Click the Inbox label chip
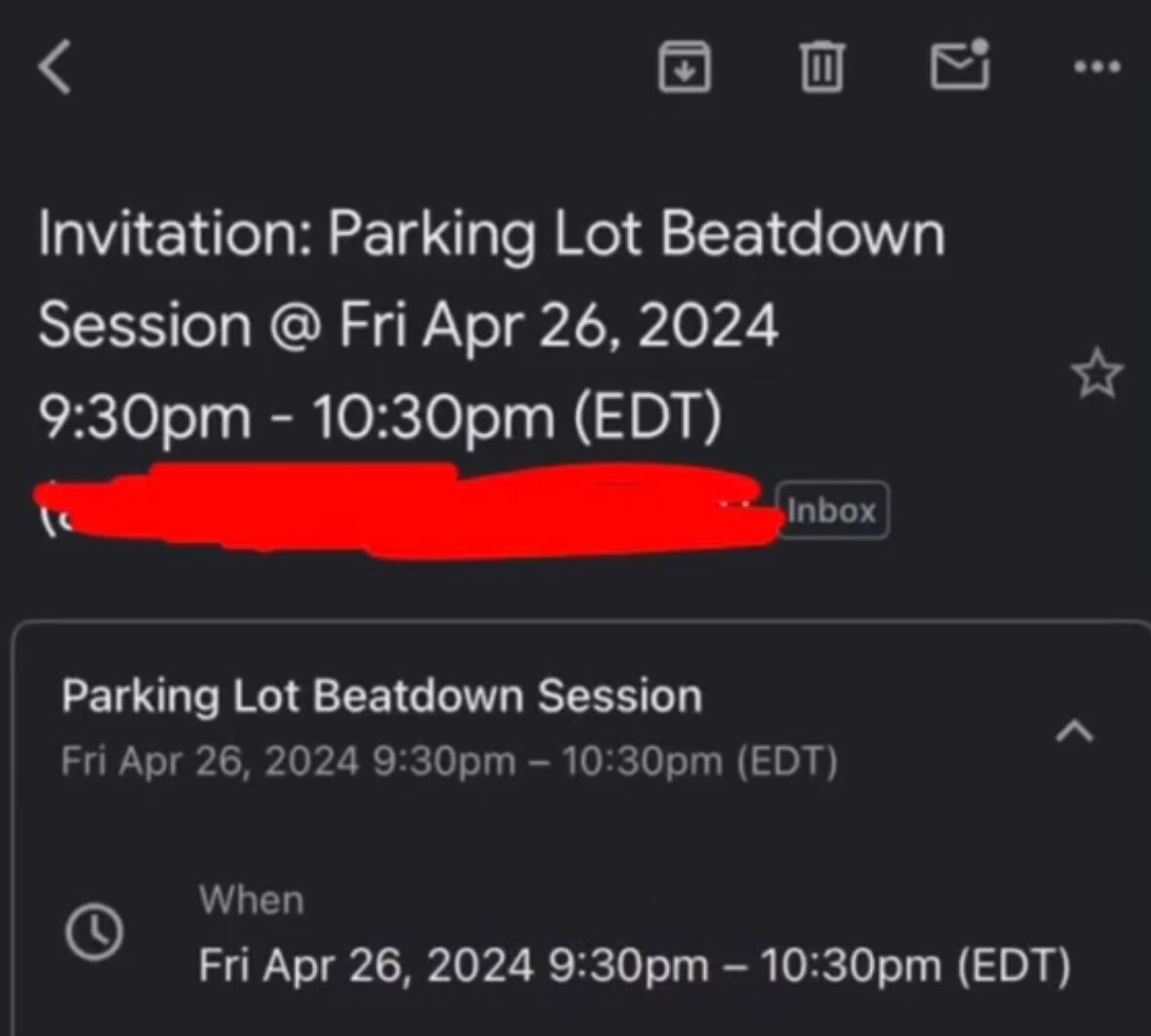Image resolution: width=1151 pixels, height=1036 pixels. [x=832, y=509]
